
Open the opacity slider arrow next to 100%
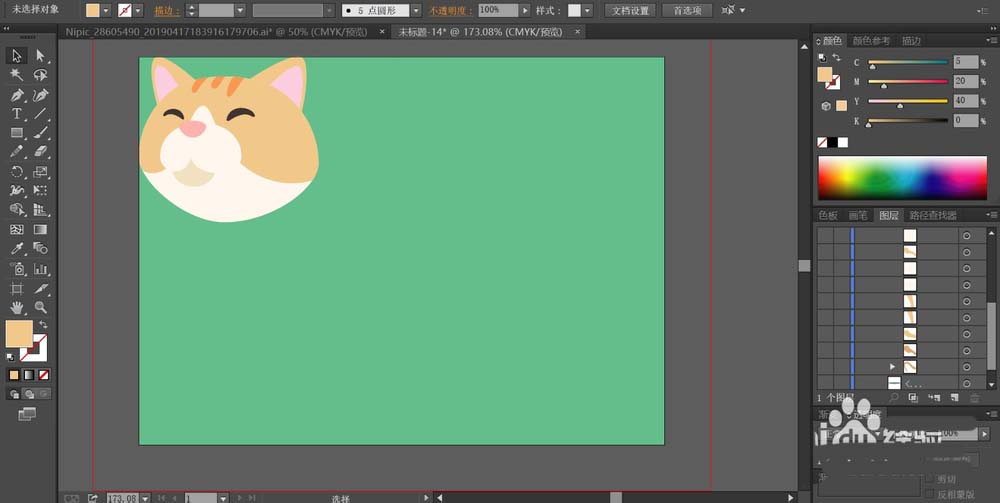coord(524,10)
